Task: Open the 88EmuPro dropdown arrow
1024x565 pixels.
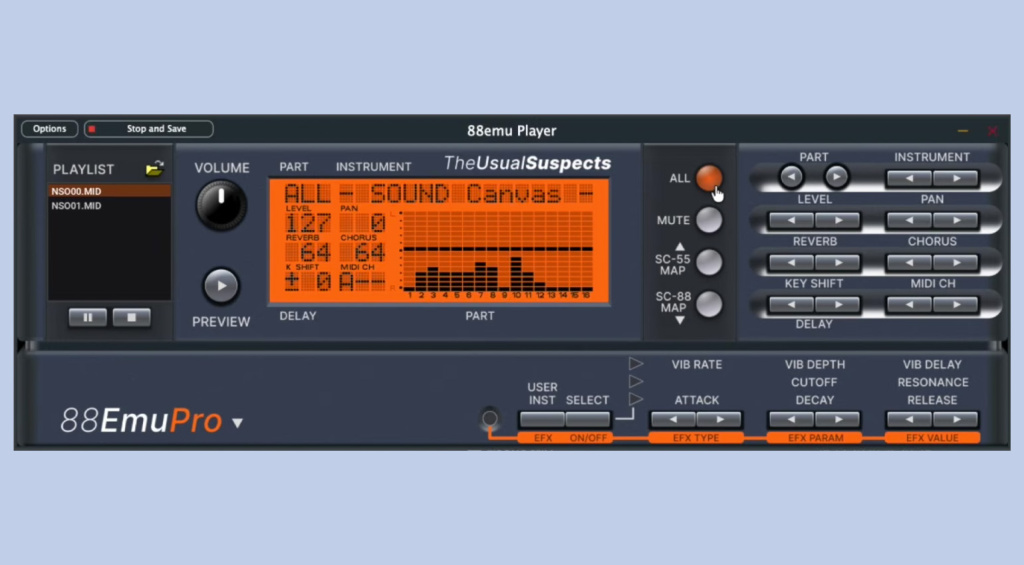Action: click(x=238, y=423)
